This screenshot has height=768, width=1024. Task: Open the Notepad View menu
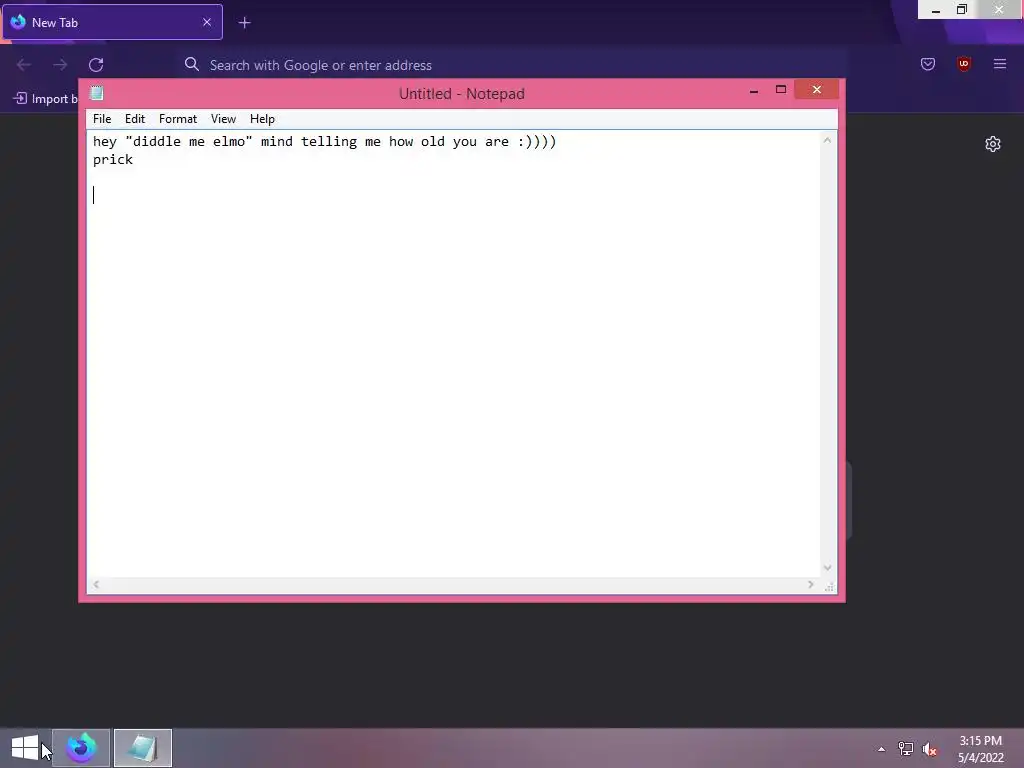click(223, 119)
